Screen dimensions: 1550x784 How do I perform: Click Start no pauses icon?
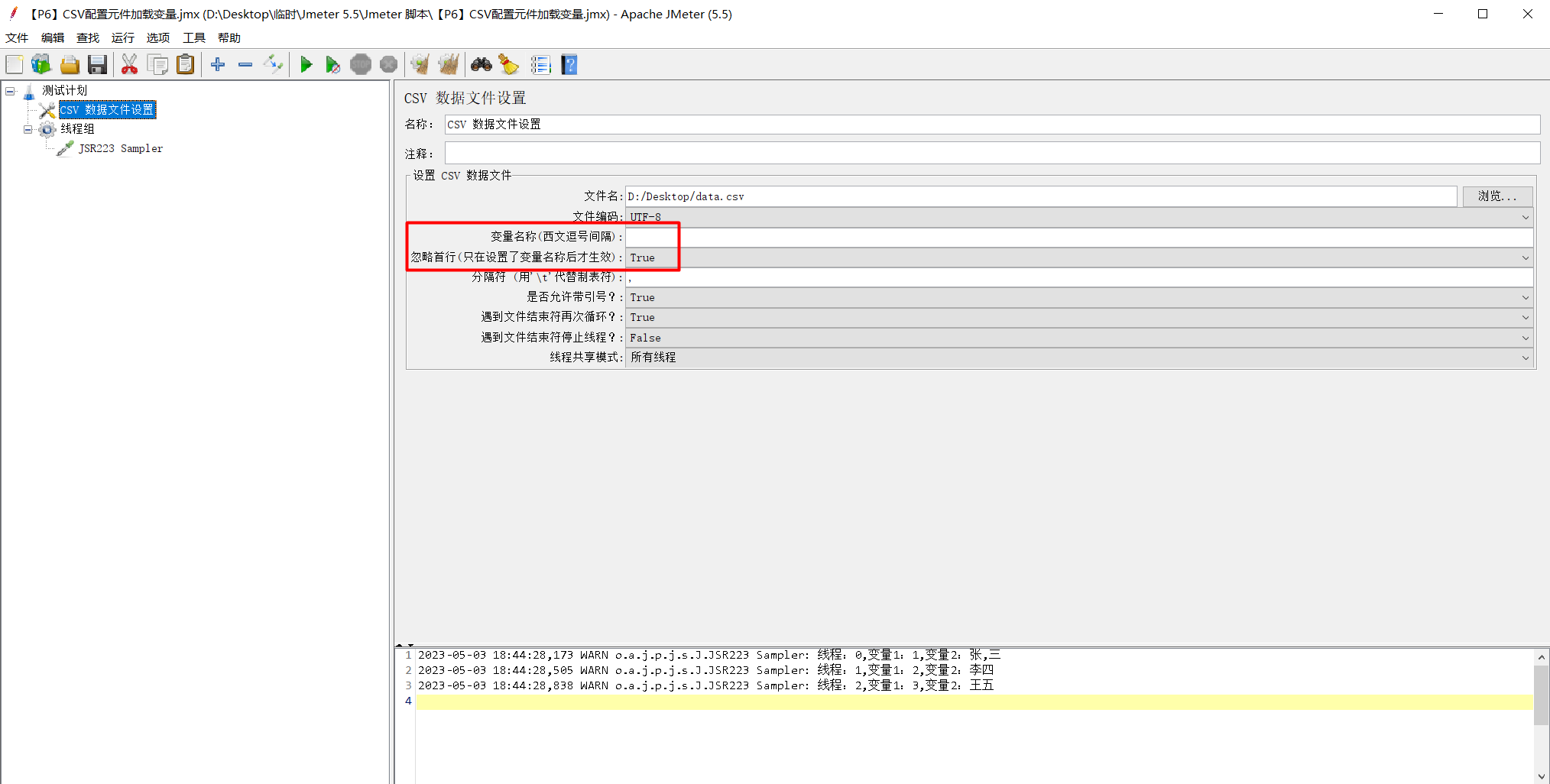(x=332, y=65)
